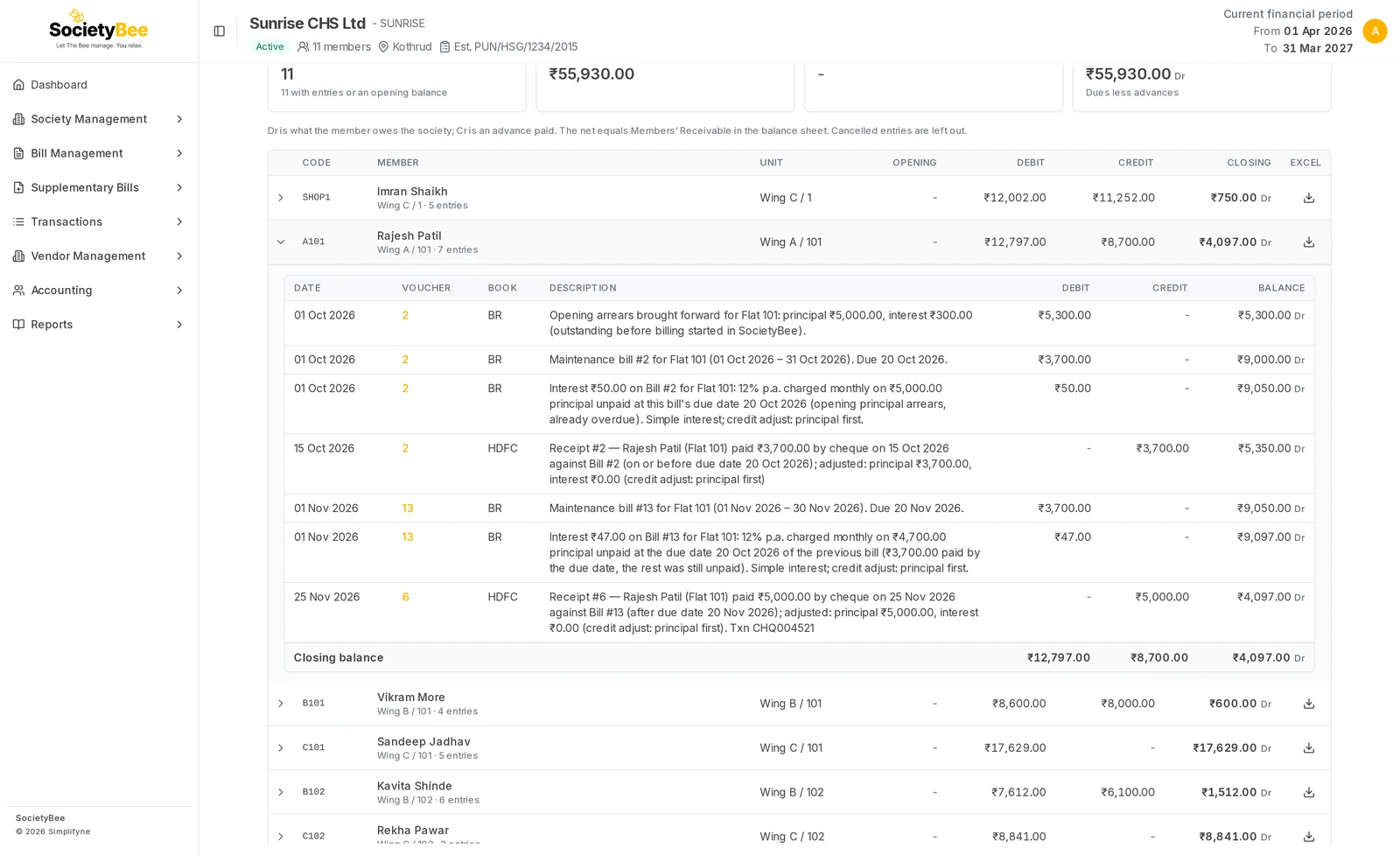Open voucher 2 of 15 Oct receipt
This screenshot has width=1400, height=856.
405,448
